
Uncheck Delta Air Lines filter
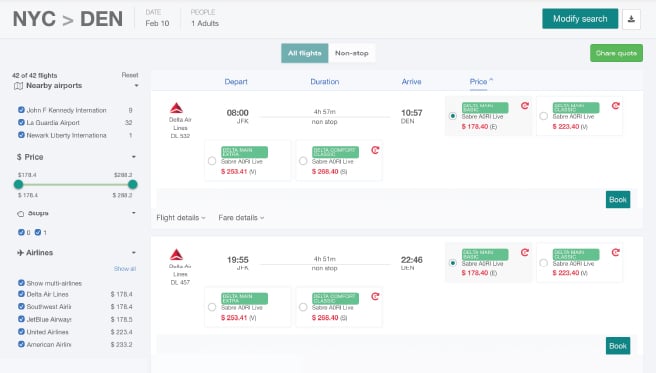pos(21,294)
